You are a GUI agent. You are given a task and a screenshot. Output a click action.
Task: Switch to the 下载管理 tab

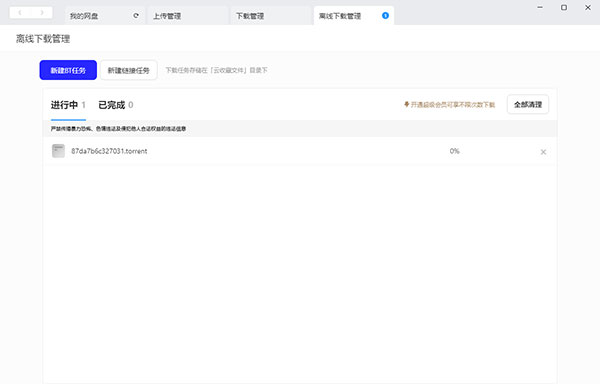click(270, 16)
